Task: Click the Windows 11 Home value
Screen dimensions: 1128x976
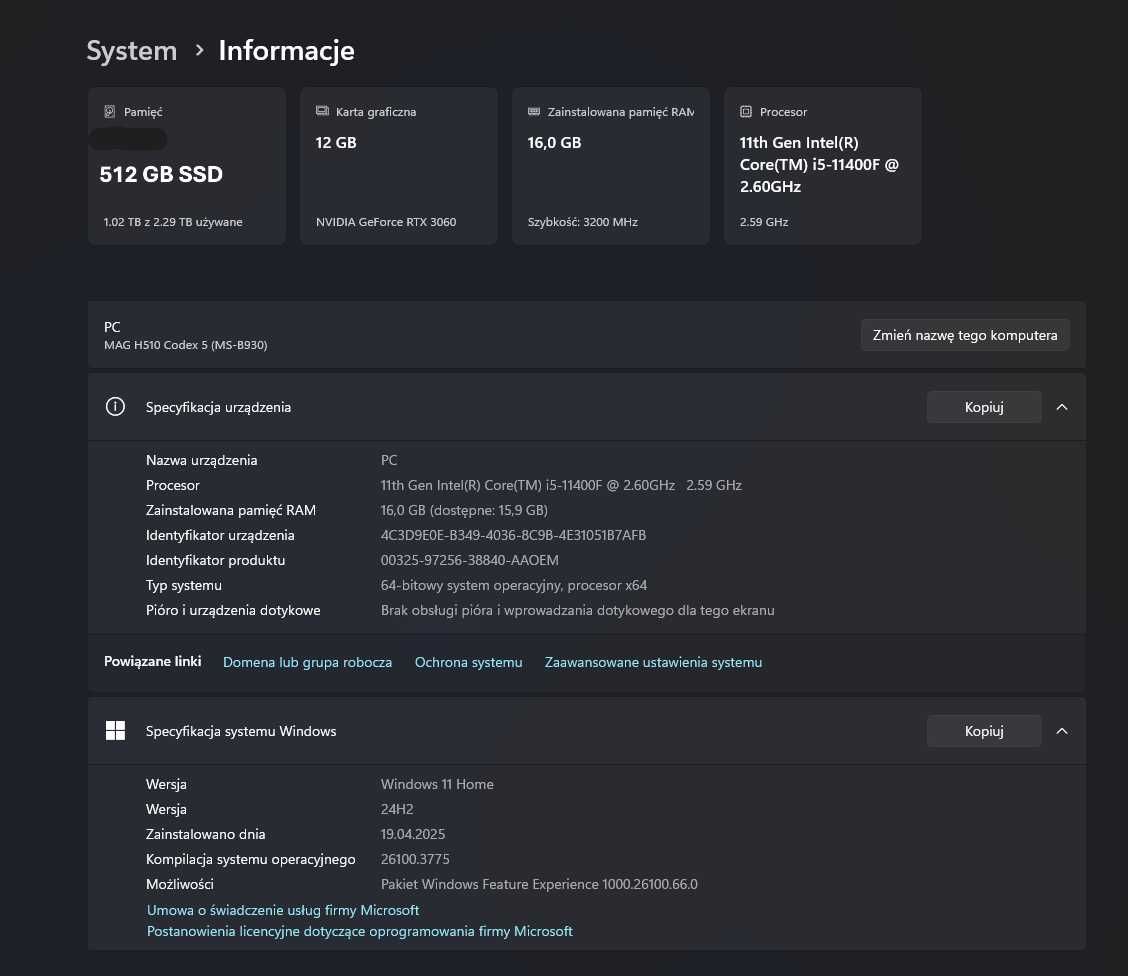Action: click(x=437, y=784)
